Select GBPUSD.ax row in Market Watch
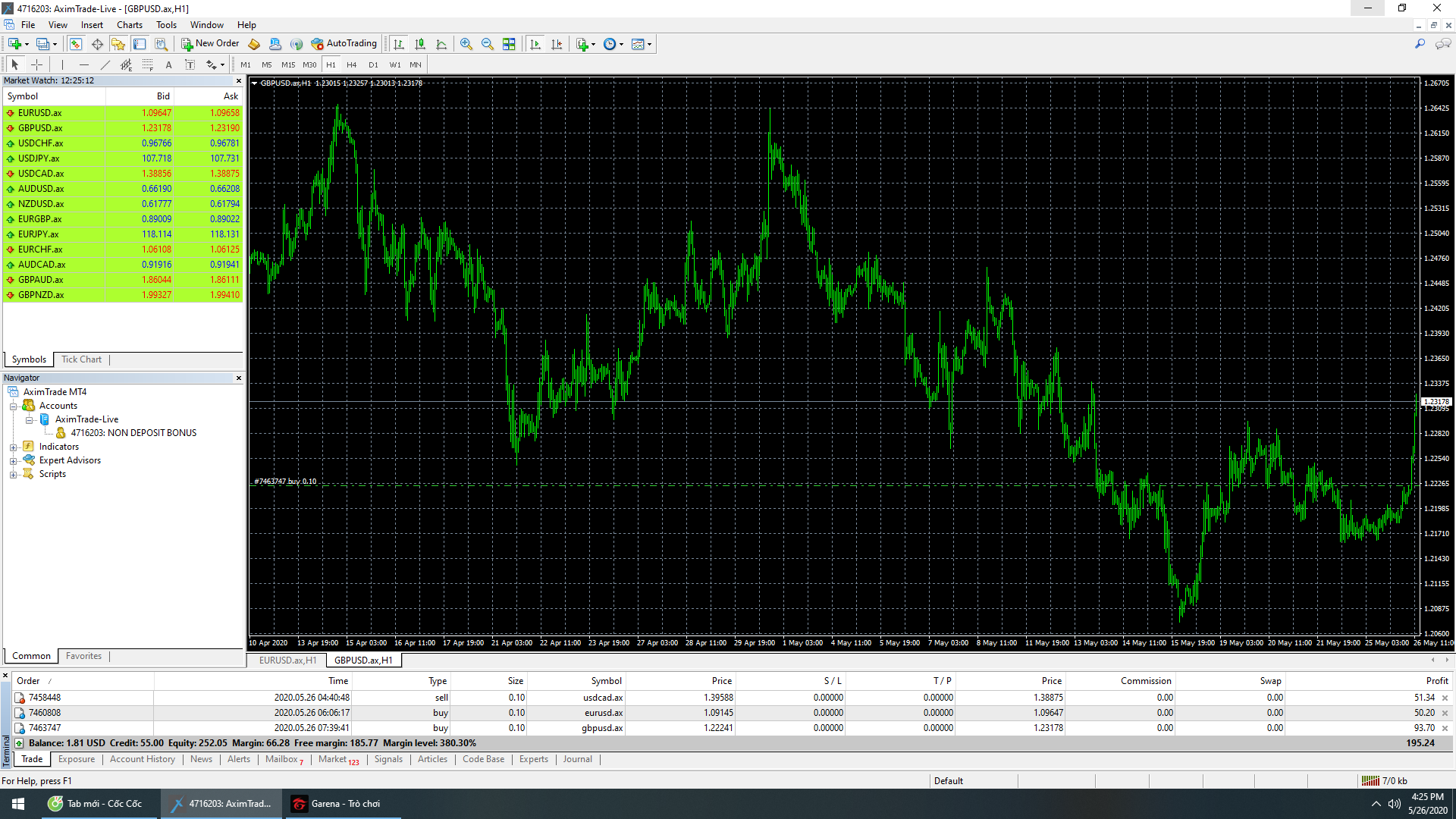This screenshot has height=819, width=1456. tap(40, 128)
